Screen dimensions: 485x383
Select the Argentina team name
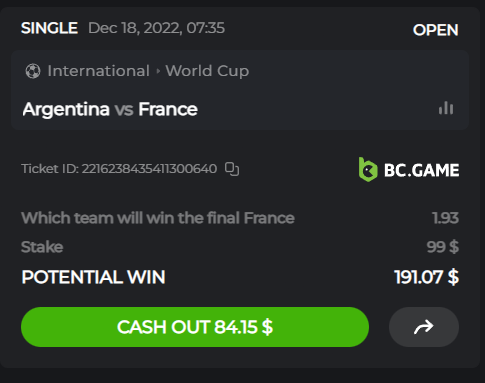click(x=66, y=109)
